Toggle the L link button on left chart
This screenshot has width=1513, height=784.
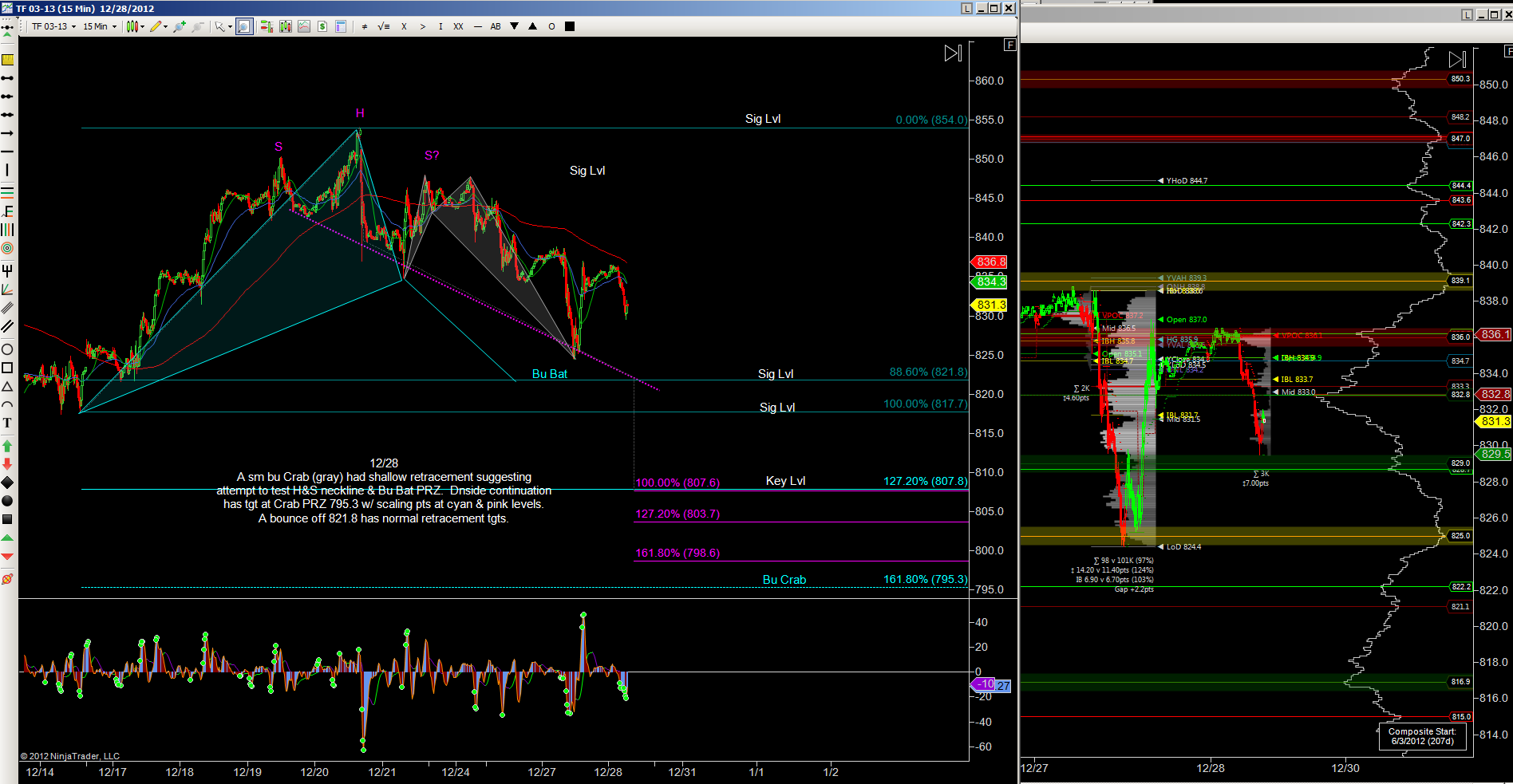coord(966,8)
